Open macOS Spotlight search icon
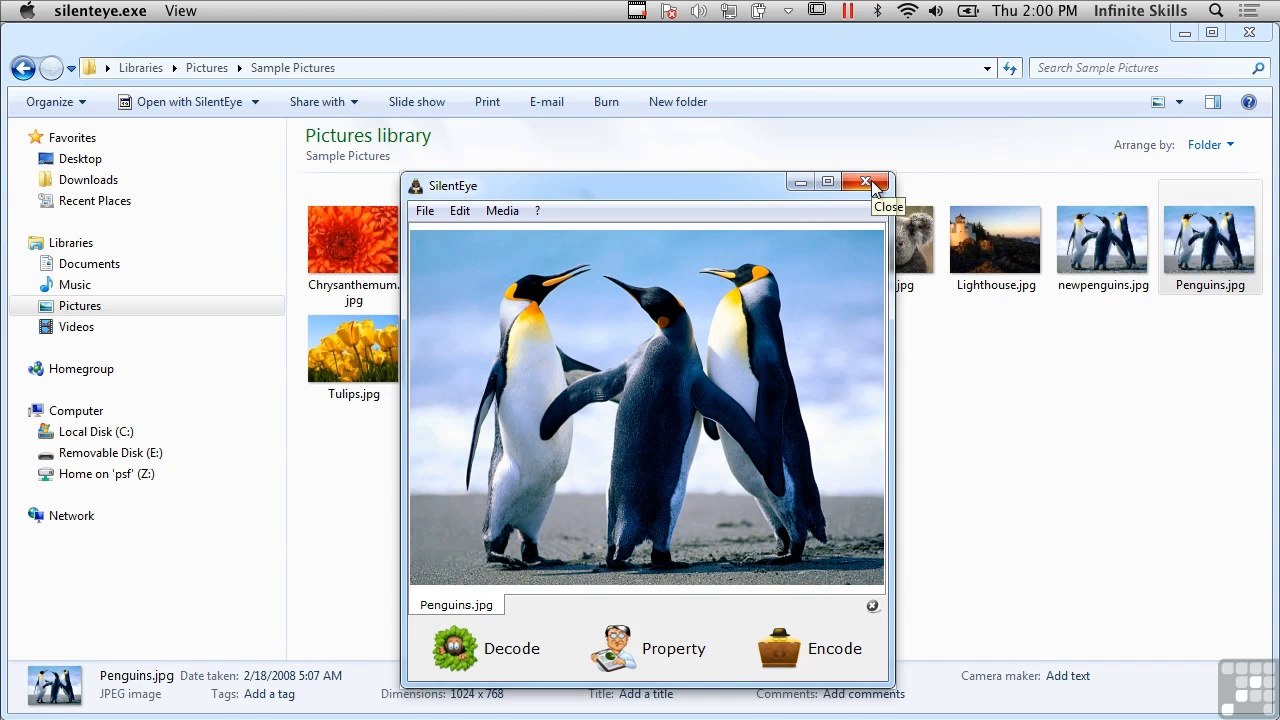 pos(1216,11)
